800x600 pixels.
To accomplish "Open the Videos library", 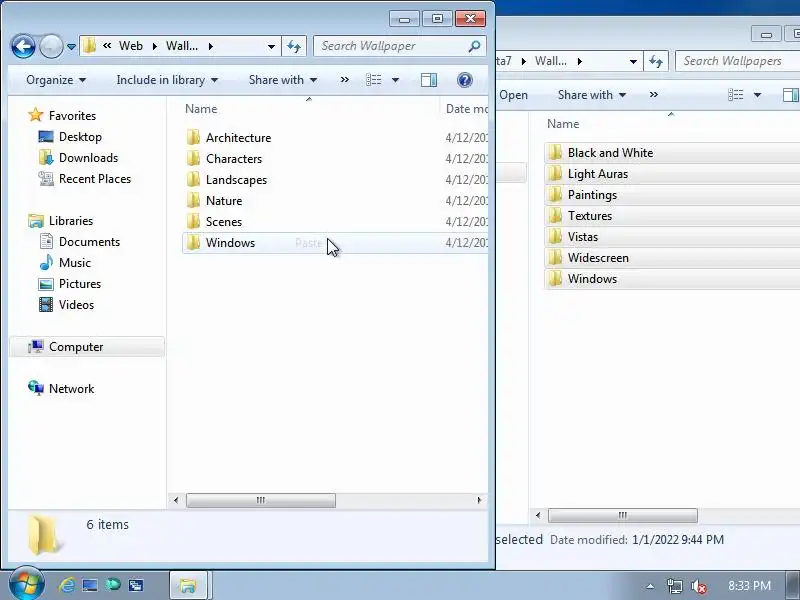I will [x=76, y=305].
